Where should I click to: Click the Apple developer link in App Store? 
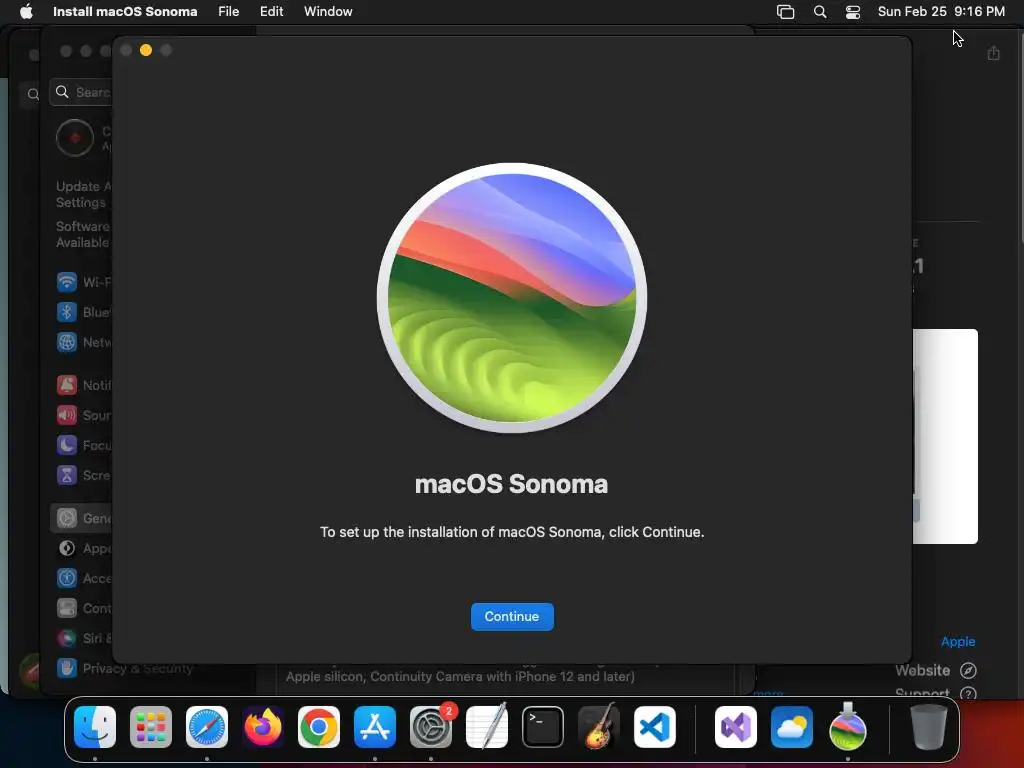click(957, 641)
